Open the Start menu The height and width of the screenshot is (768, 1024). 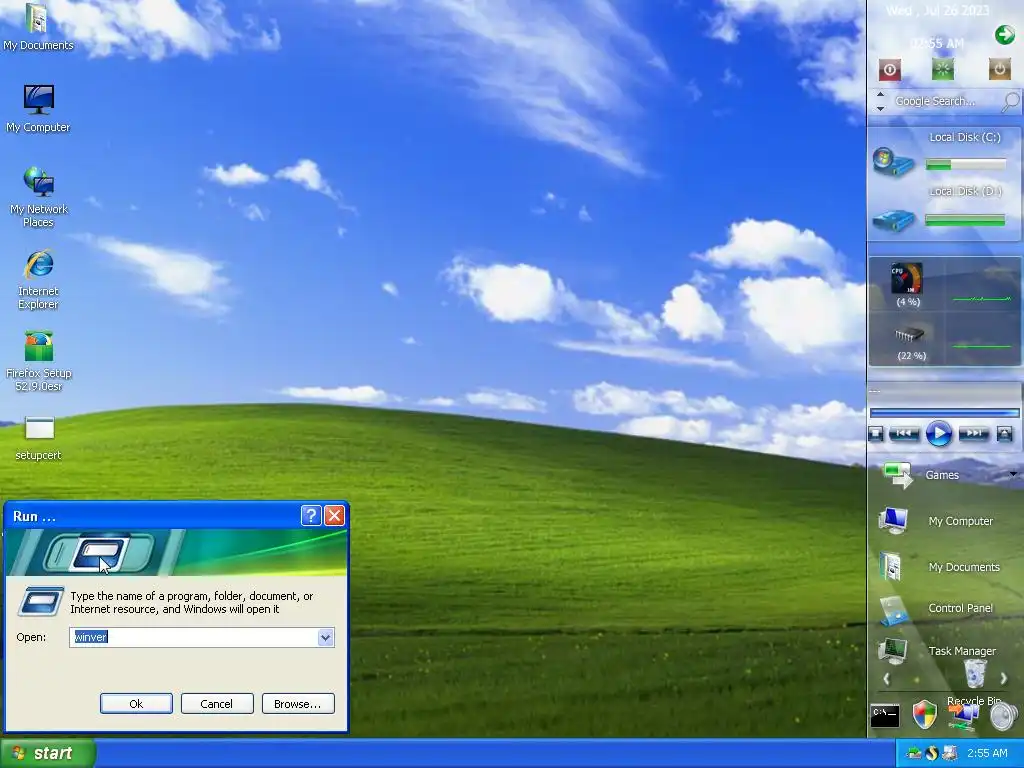pos(48,754)
